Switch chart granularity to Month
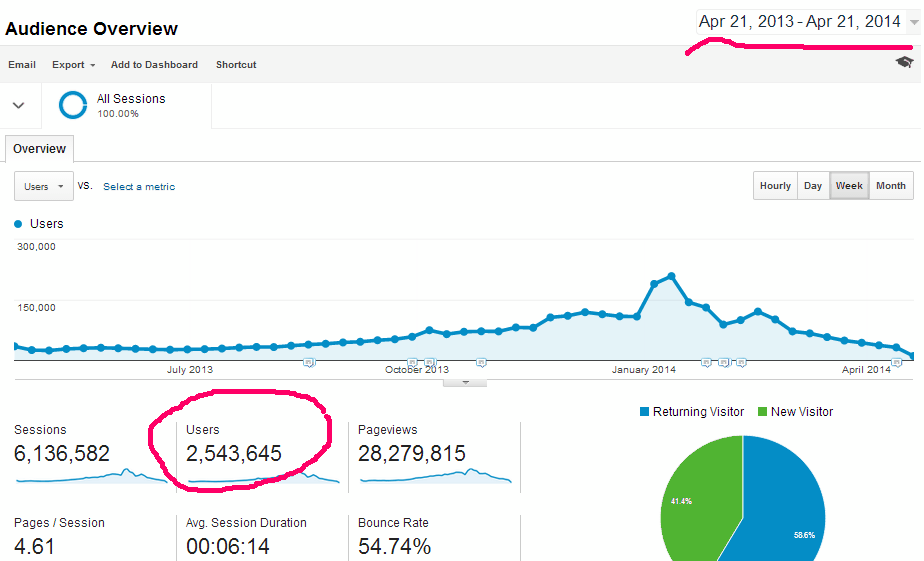The height and width of the screenshot is (561, 924). 891,186
